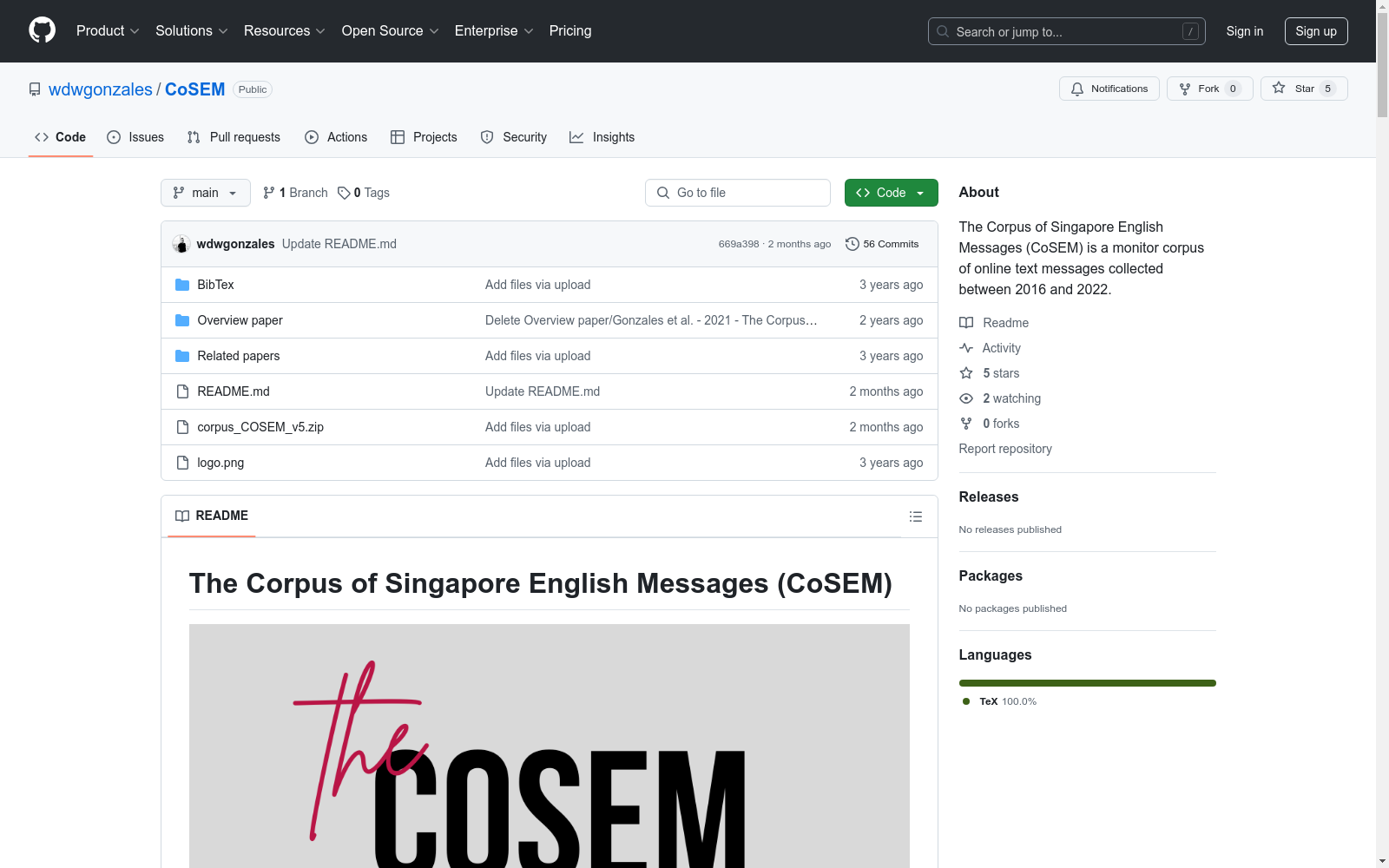Open the Actions tab
1389x868 pixels.
pyautogui.click(x=336, y=137)
